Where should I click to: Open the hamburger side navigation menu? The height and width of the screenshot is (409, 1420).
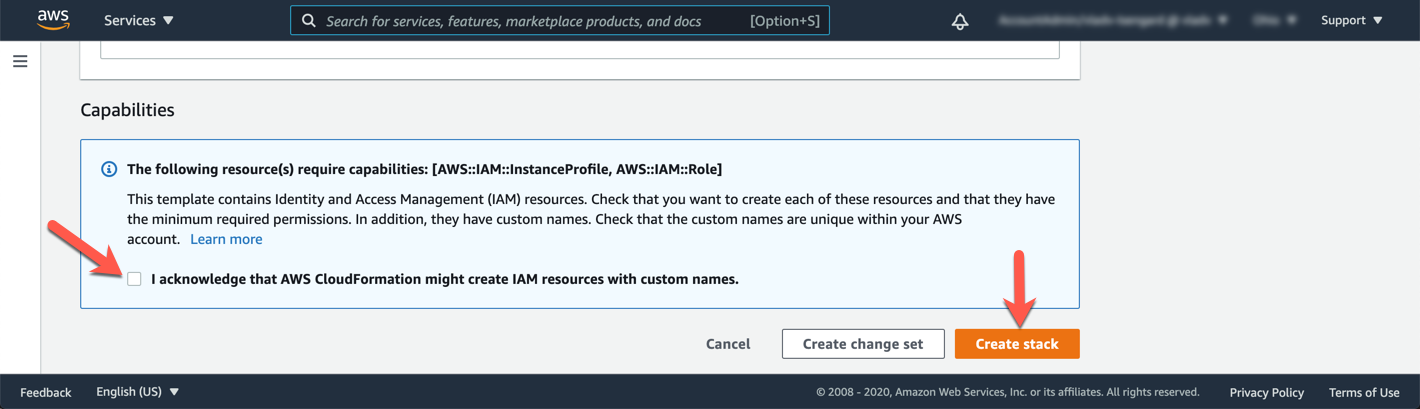pos(20,62)
